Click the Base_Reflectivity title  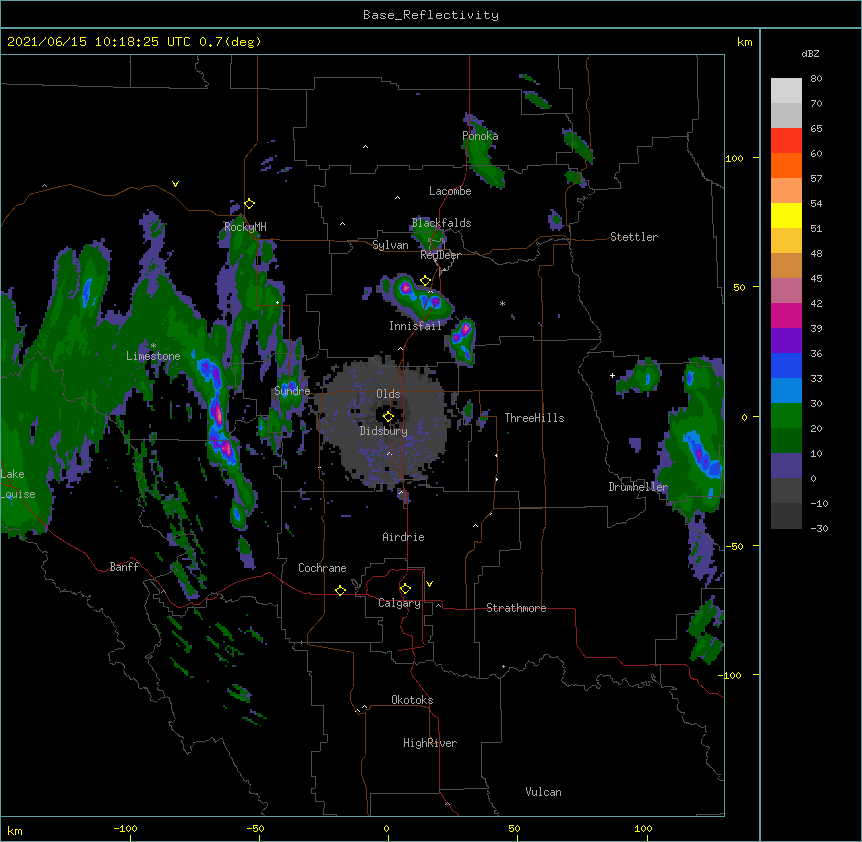pos(431,15)
